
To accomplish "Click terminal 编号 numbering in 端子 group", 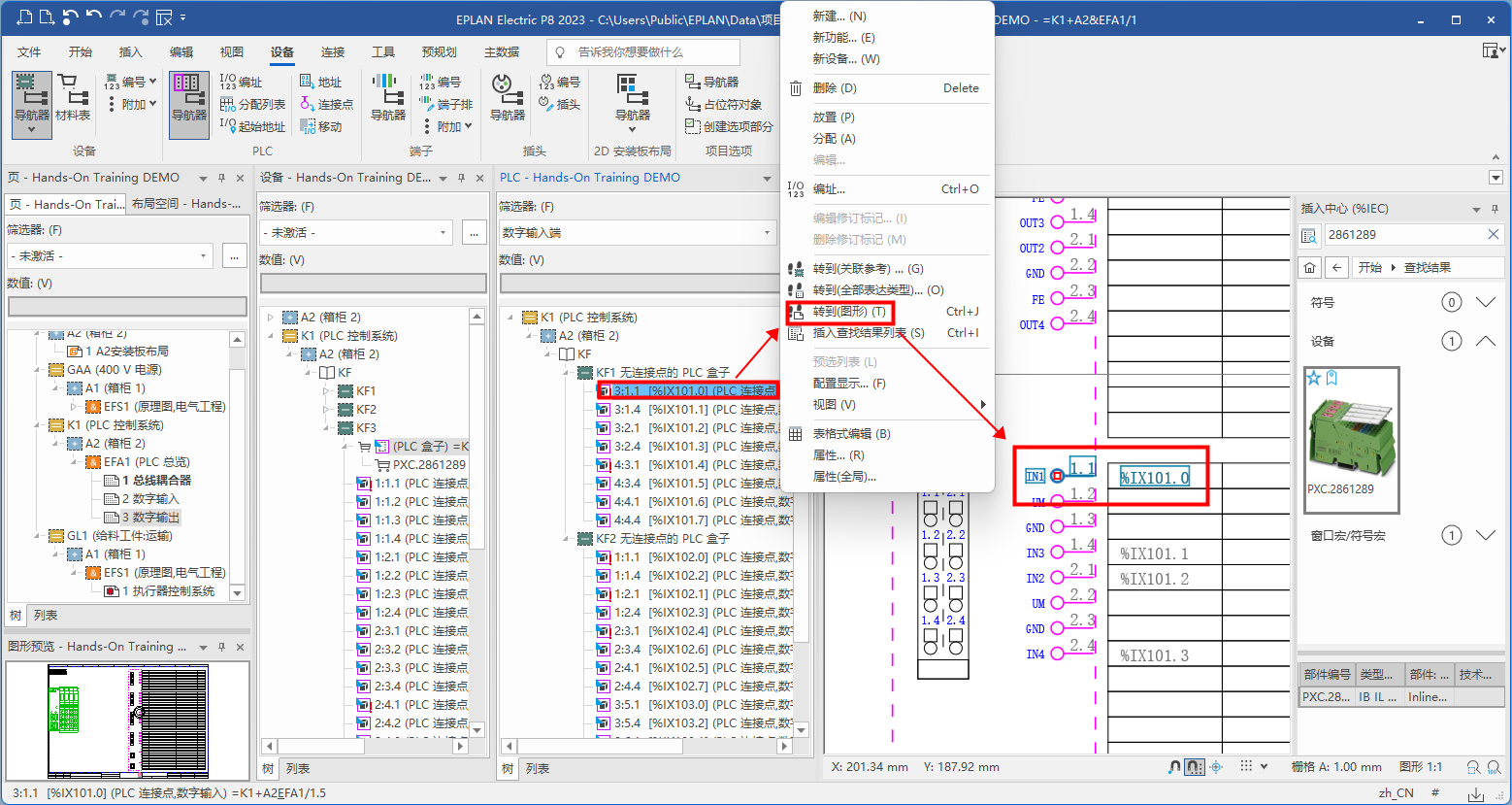I will (x=440, y=82).
